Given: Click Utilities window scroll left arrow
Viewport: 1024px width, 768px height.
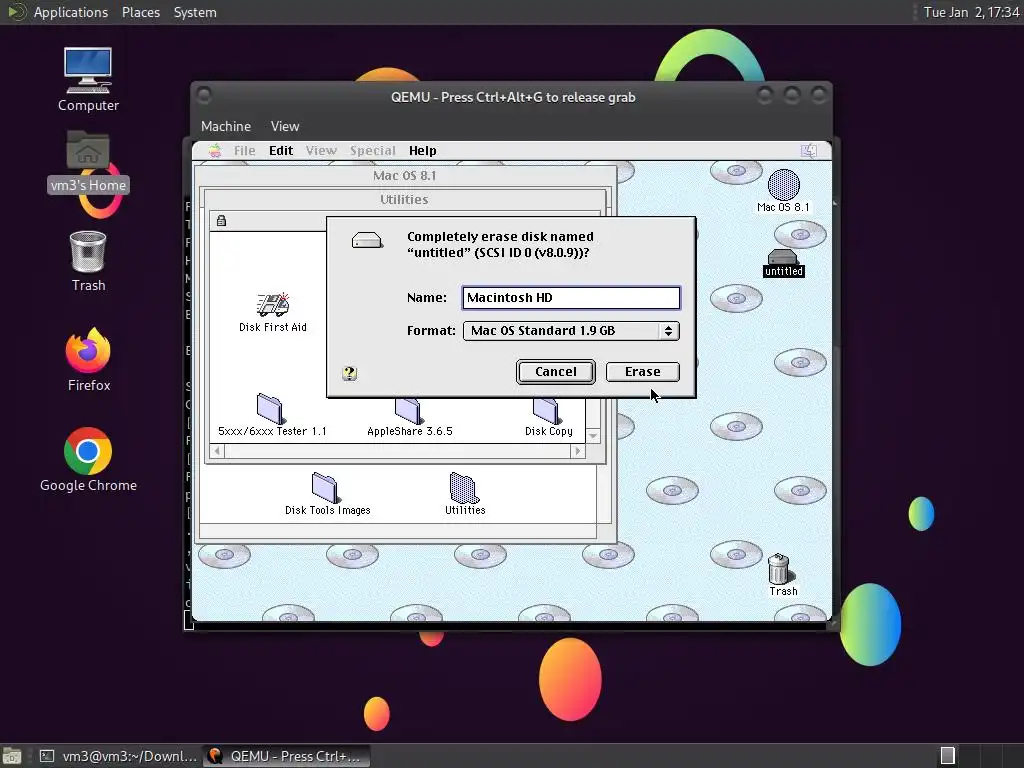Looking at the screenshot, I should [217, 451].
